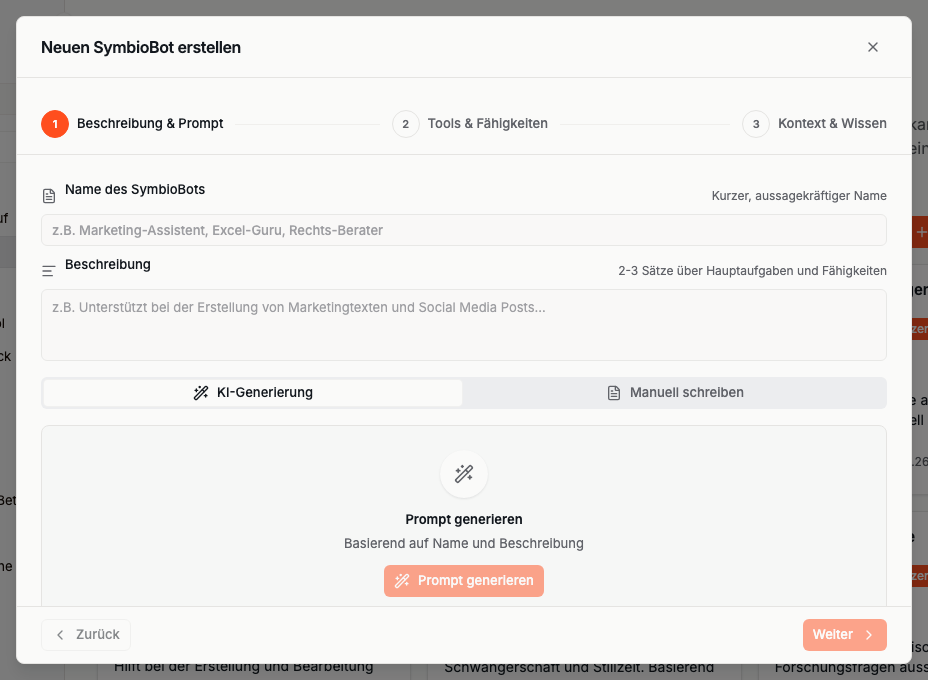Click the document icon beside Name des SymbioBots
The image size is (928, 680).
(49, 196)
